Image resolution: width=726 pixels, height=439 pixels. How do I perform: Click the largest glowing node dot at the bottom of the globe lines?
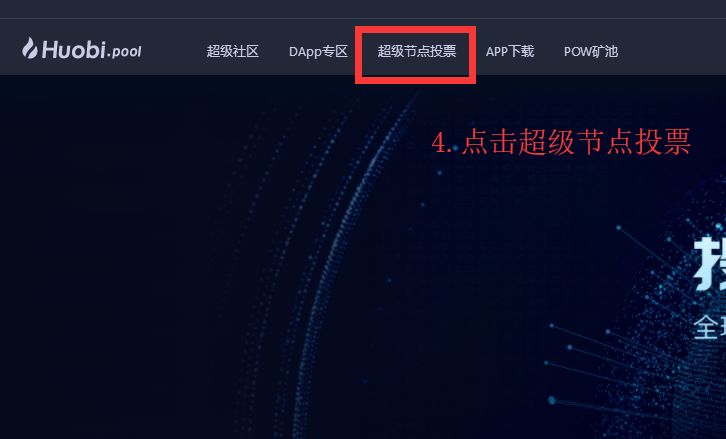coord(552,400)
